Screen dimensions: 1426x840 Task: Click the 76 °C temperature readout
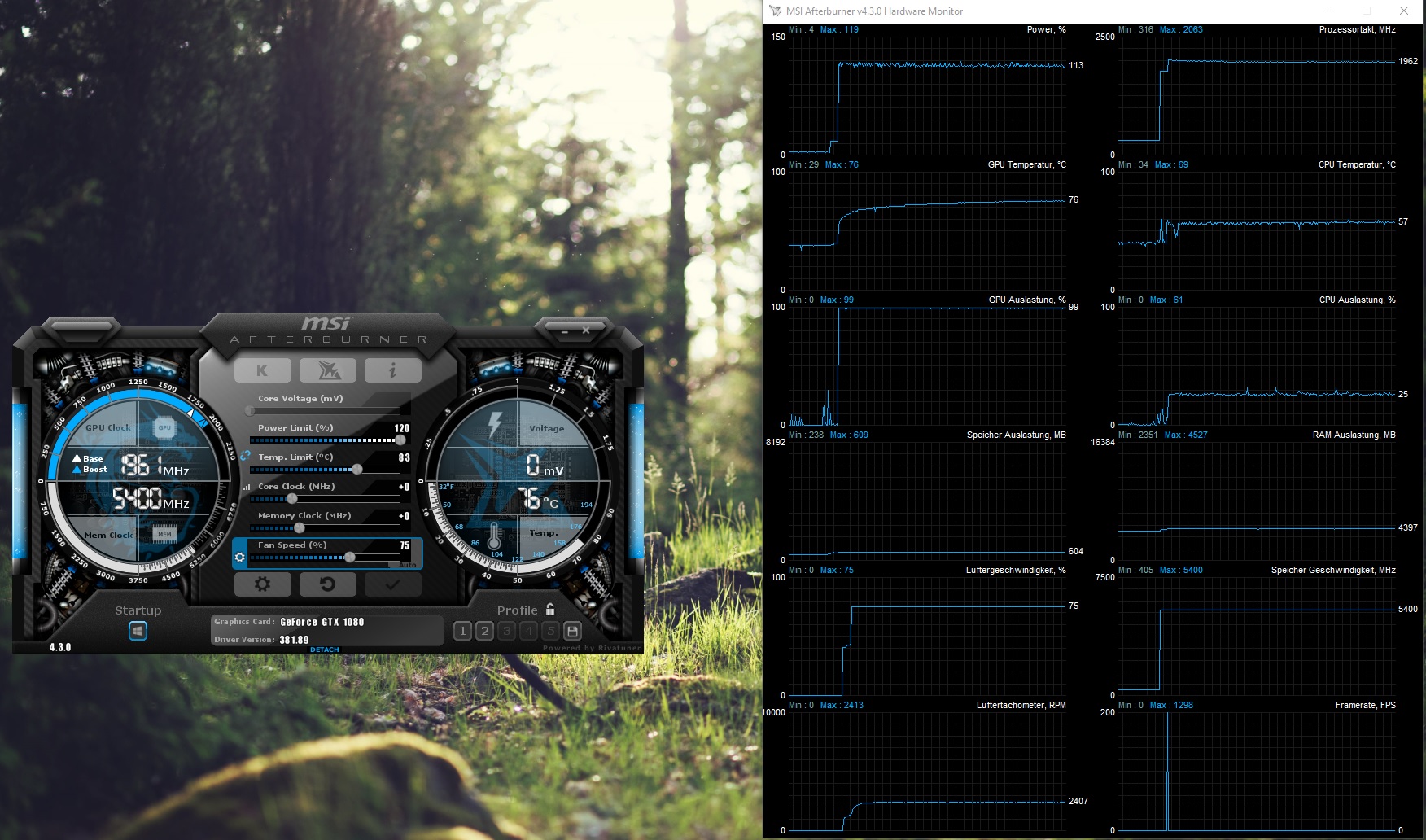(x=538, y=499)
